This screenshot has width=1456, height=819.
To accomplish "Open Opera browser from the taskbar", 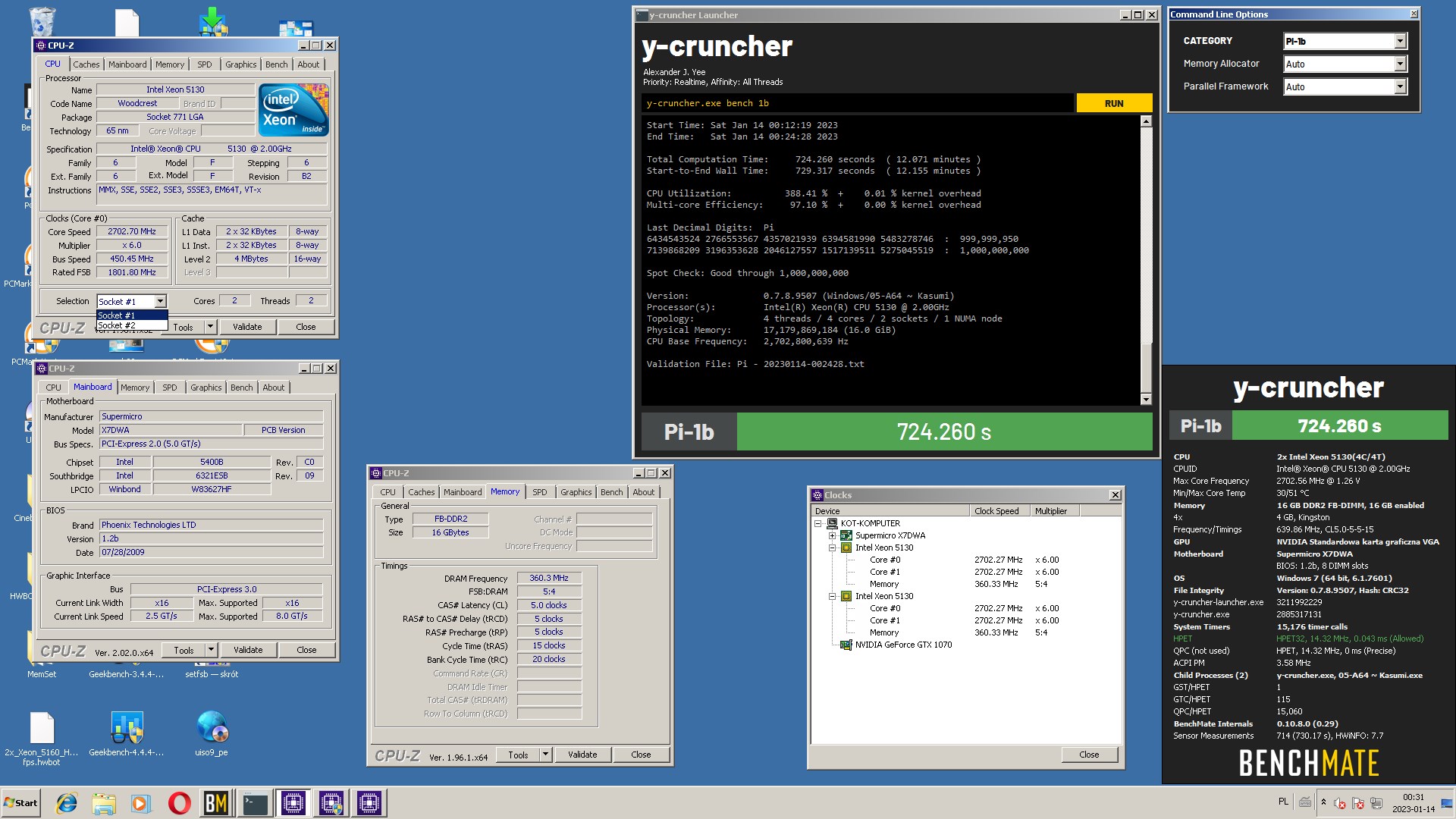I will tap(179, 803).
